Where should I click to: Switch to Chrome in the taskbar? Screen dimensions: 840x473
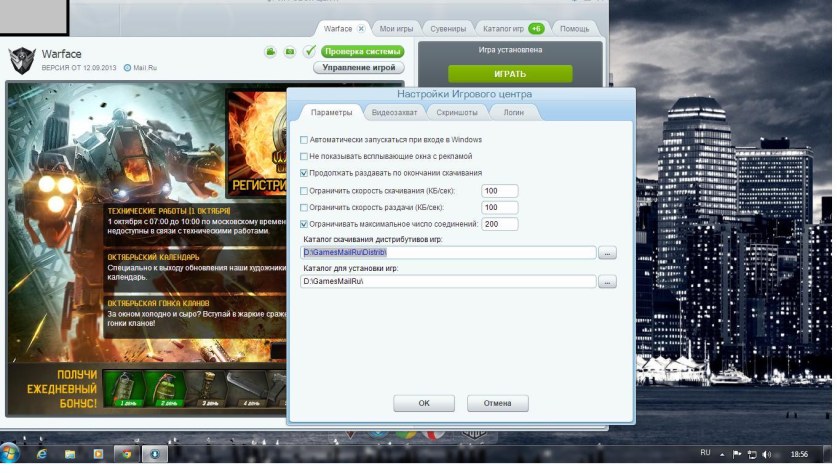point(126,454)
